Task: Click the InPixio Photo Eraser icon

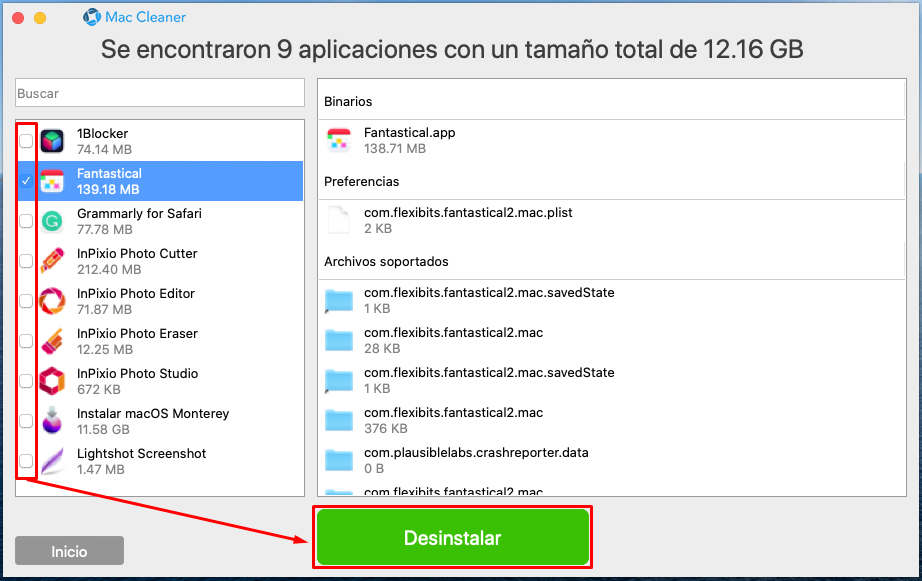Action: pyautogui.click(x=52, y=341)
